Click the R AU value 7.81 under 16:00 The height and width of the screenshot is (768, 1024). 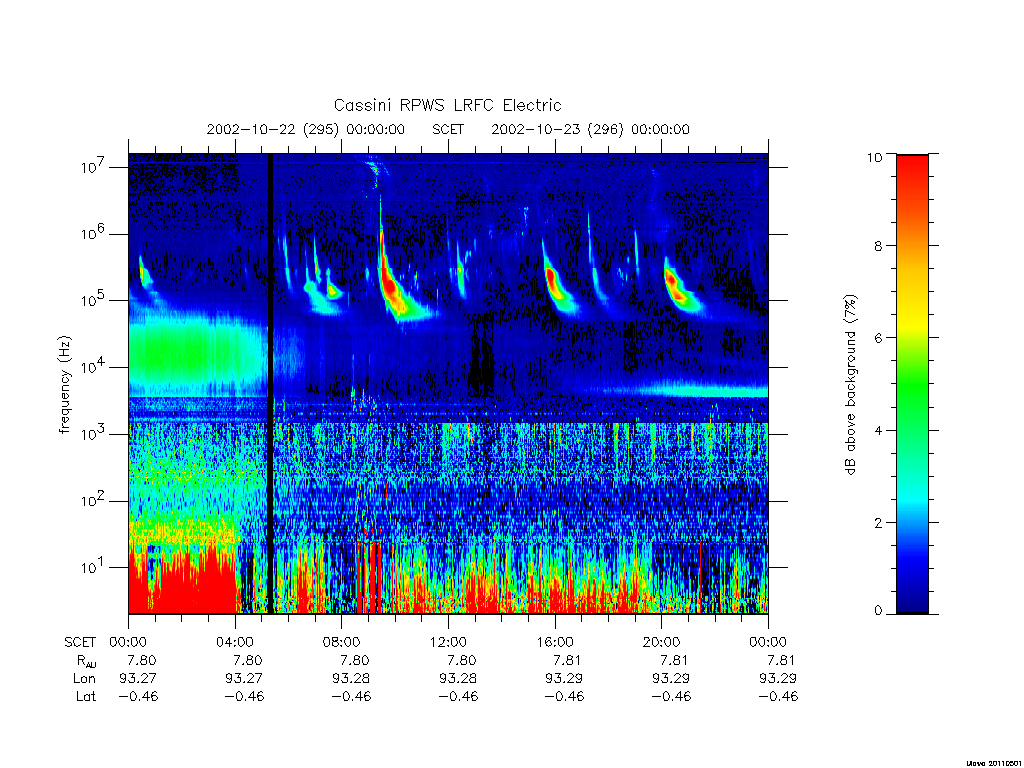[x=568, y=660]
